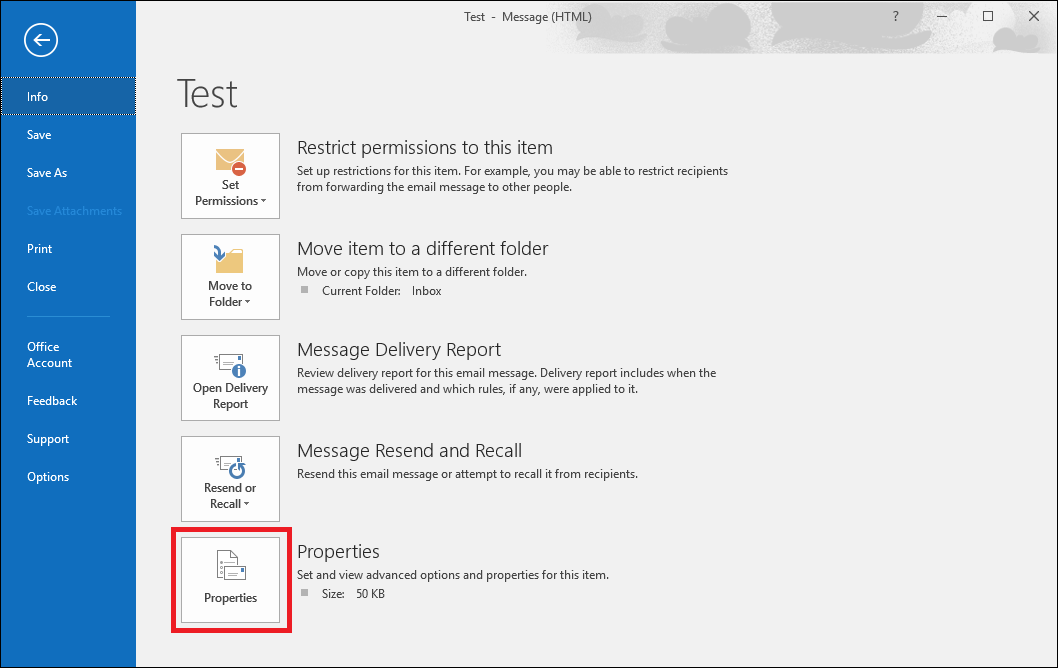Screen dimensions: 1058x668
Task: Save the Test message
Action: point(38,134)
